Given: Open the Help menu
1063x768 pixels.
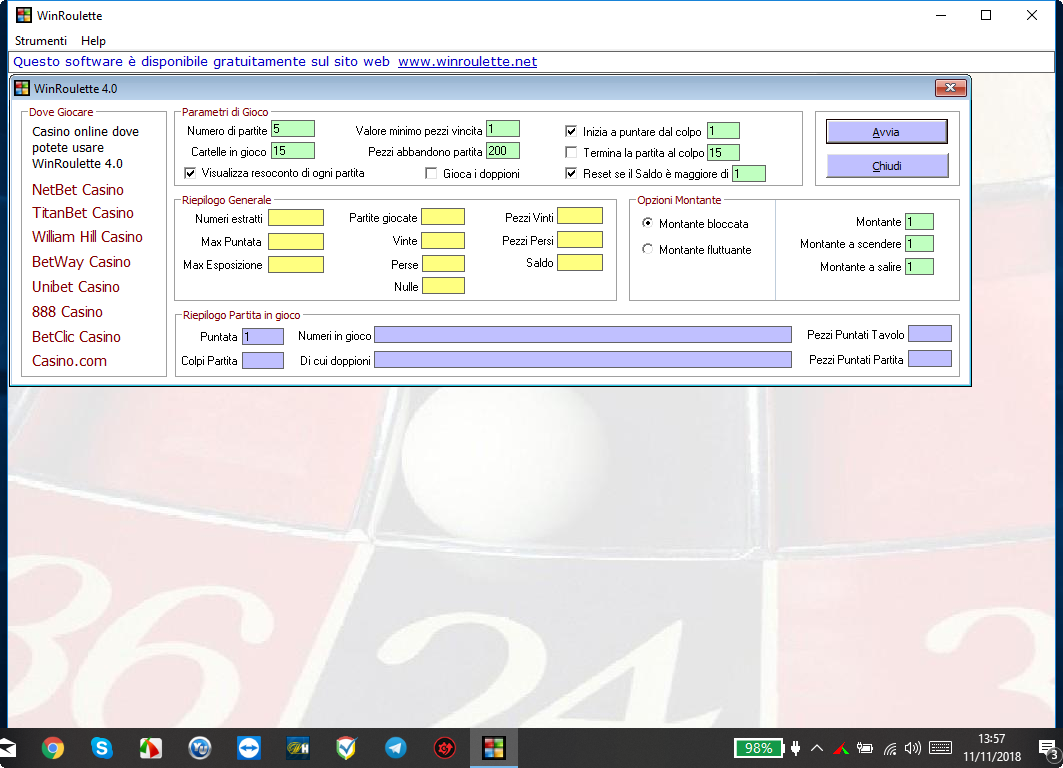Looking at the screenshot, I should point(94,41).
